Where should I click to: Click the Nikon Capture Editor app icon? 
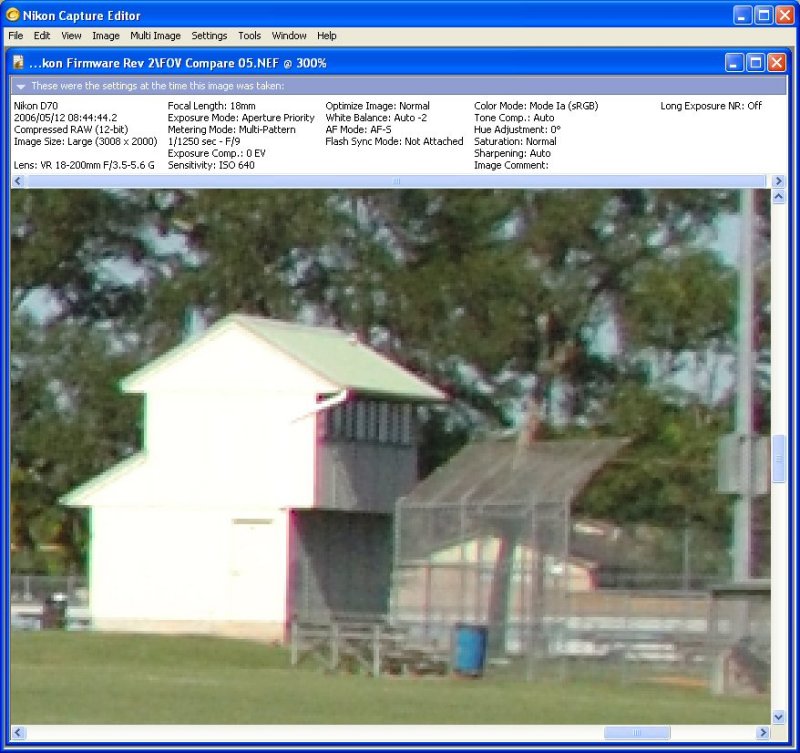[x=12, y=15]
